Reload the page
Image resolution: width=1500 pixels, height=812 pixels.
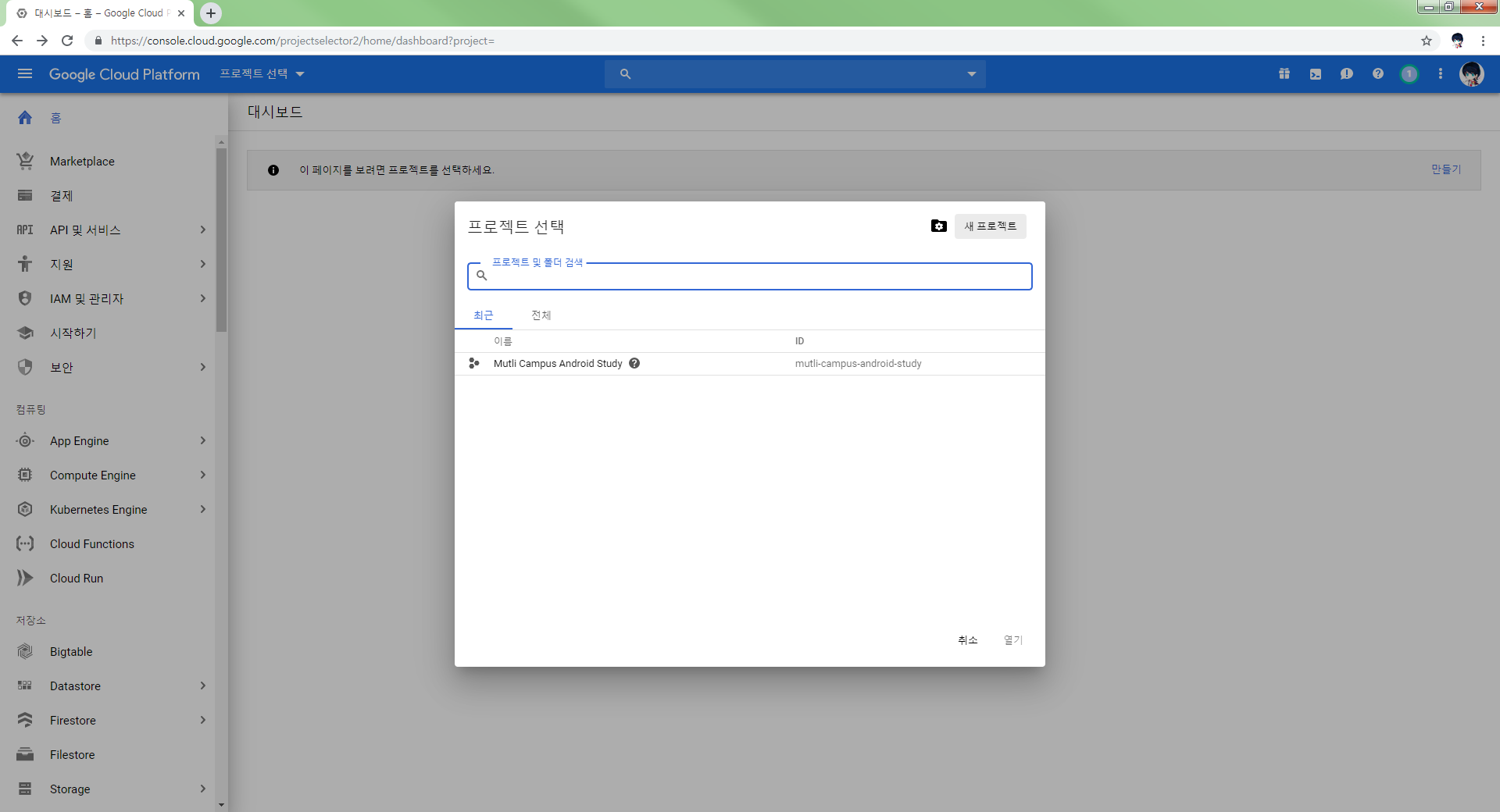[x=67, y=41]
